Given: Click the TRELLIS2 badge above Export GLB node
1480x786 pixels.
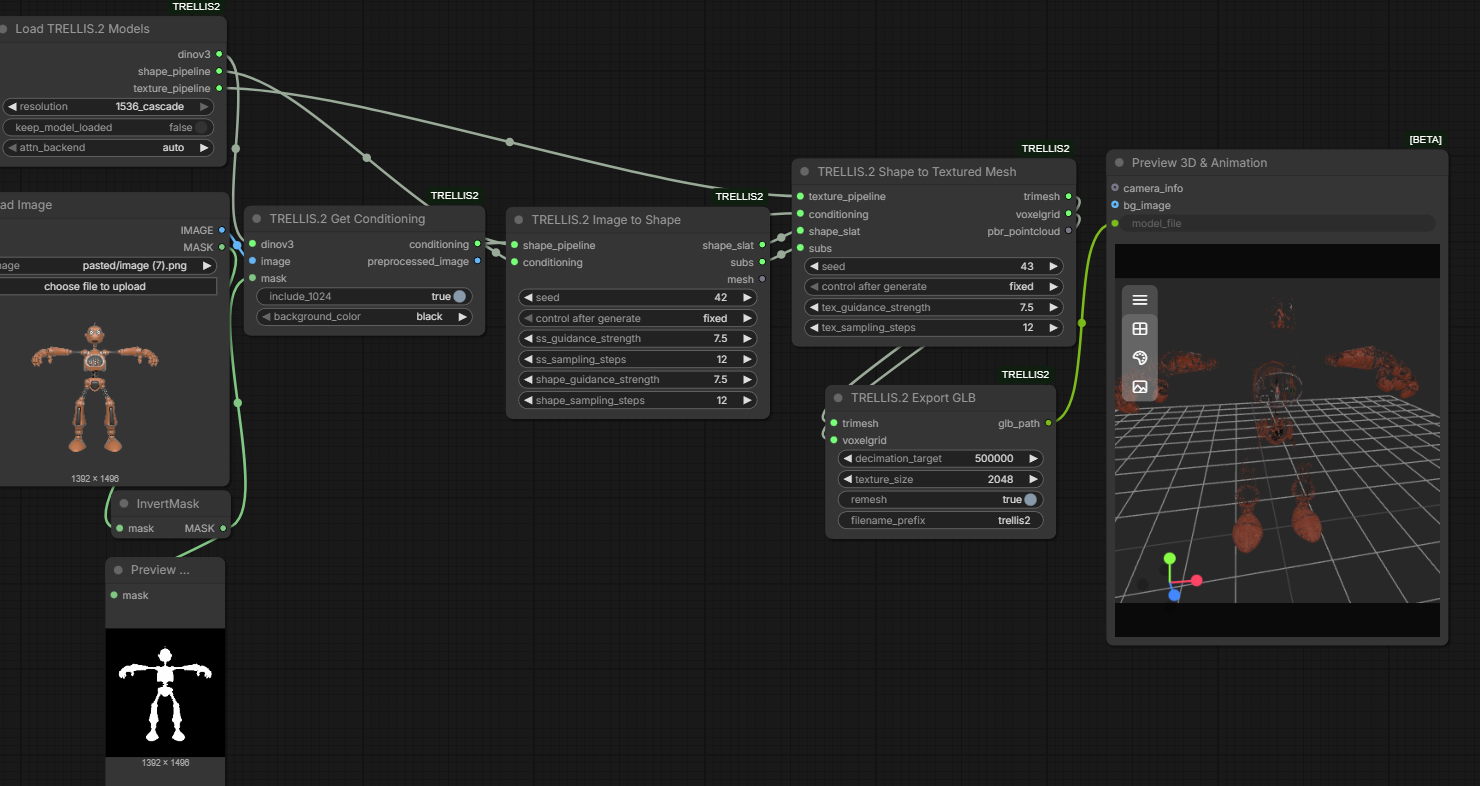Looking at the screenshot, I should pyautogui.click(x=1026, y=375).
